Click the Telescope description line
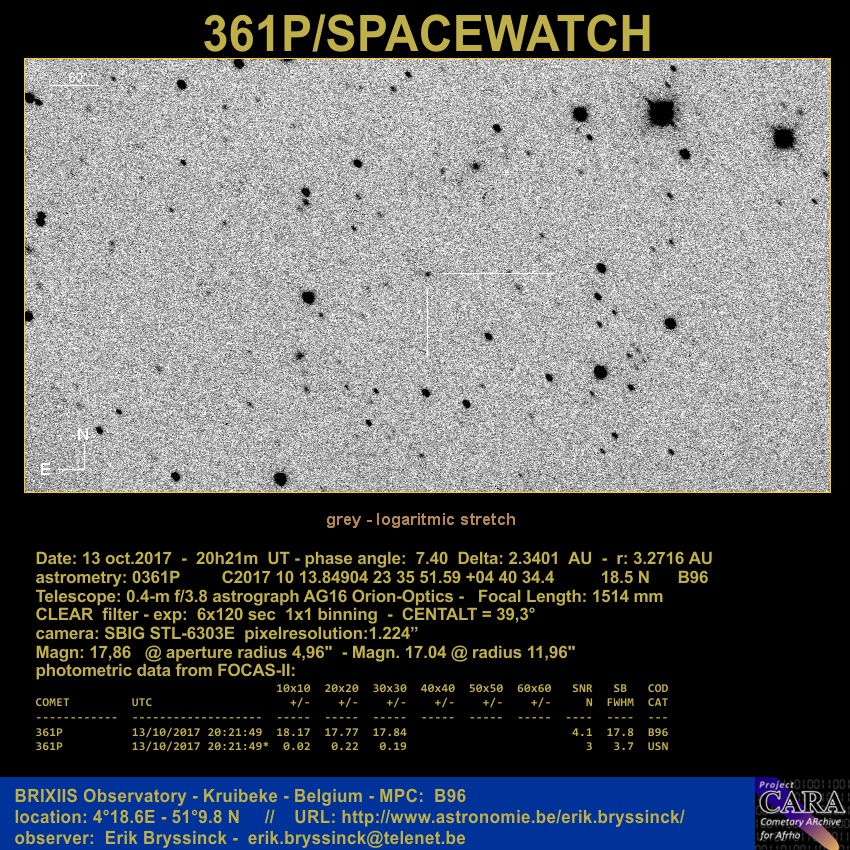This screenshot has height=850, width=850. [349, 596]
